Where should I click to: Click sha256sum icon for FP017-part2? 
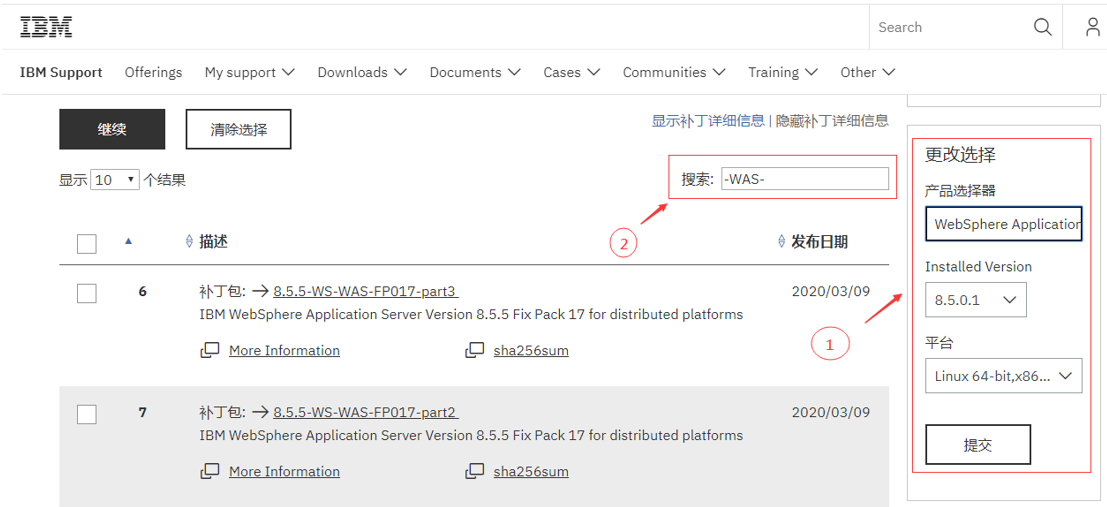click(475, 471)
